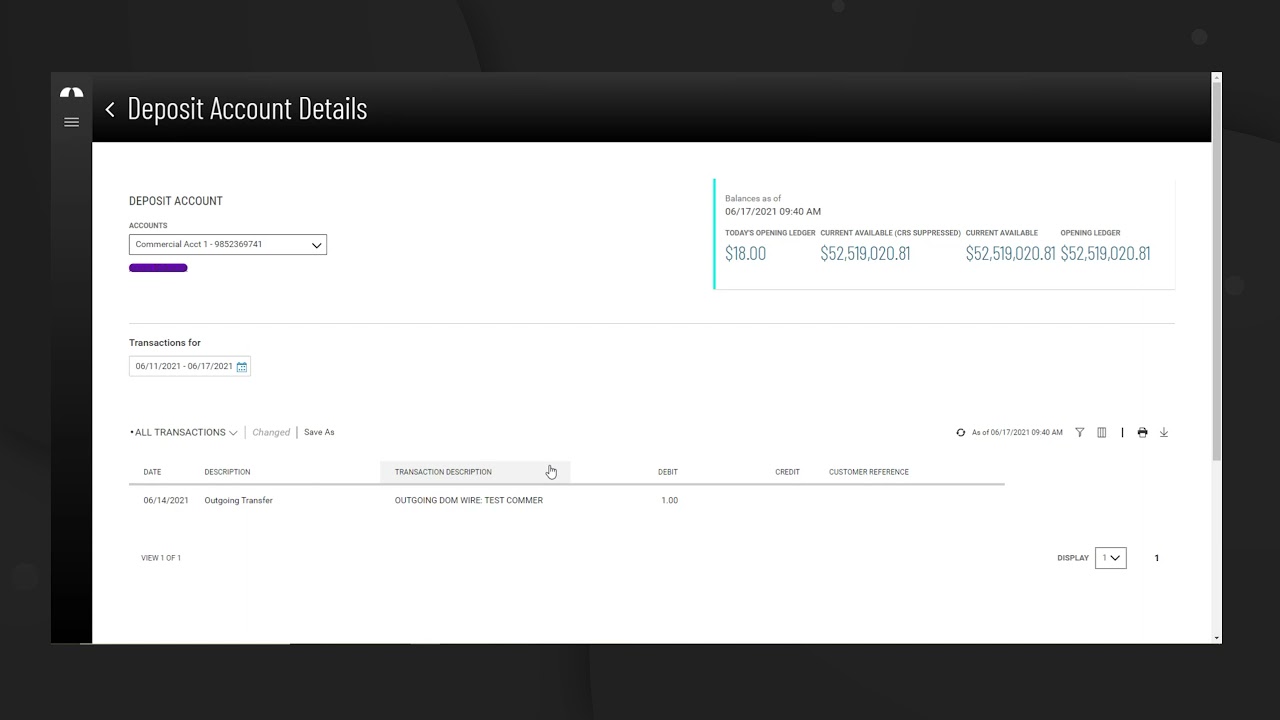Click Save As for the view
The width and height of the screenshot is (1280, 720).
tap(319, 433)
